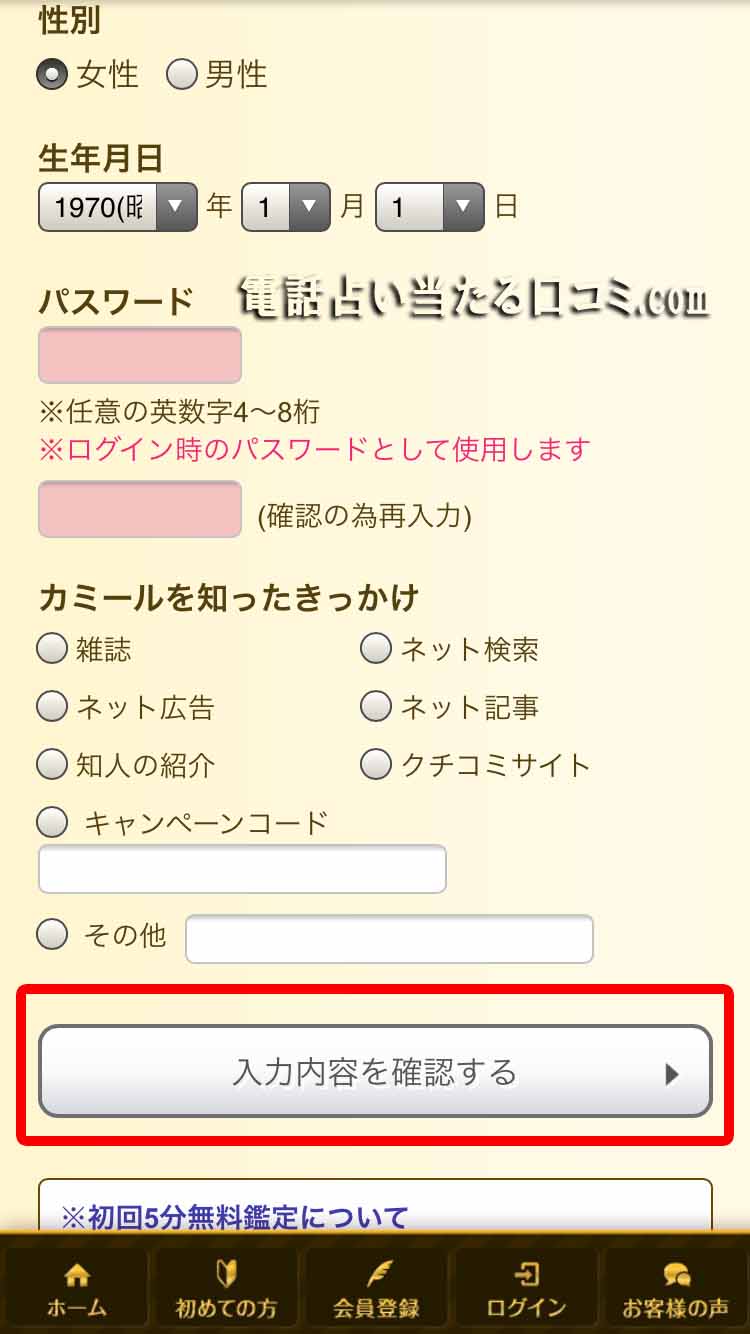This screenshot has width=750, height=1334.
Task: Tap the member registration feather icon
Action: pyautogui.click(x=376, y=1274)
